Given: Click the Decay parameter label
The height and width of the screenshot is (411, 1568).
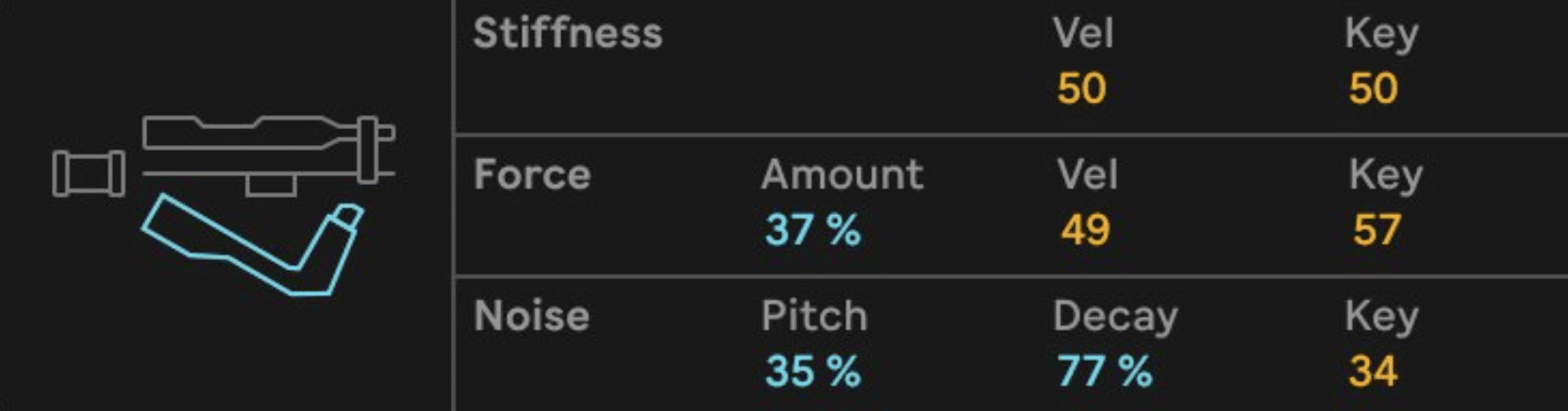Looking at the screenshot, I should pos(1115,318).
